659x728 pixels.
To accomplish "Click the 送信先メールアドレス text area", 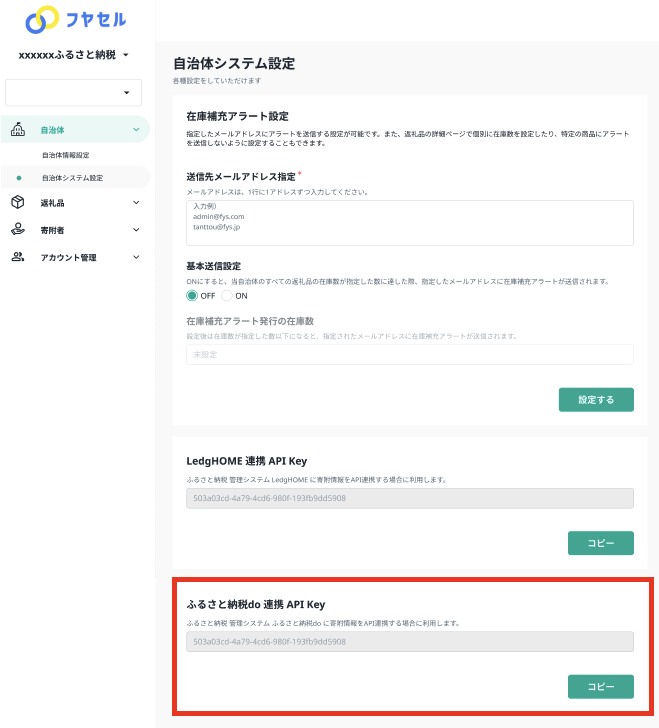I will click(x=410, y=222).
